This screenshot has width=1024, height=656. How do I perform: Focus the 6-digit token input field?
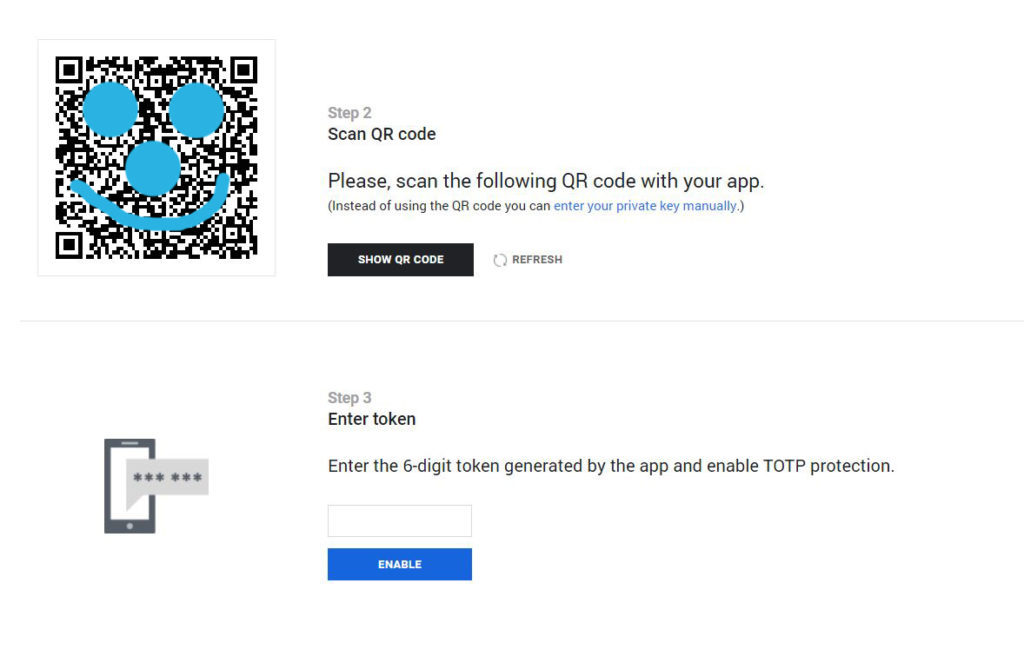click(x=400, y=521)
